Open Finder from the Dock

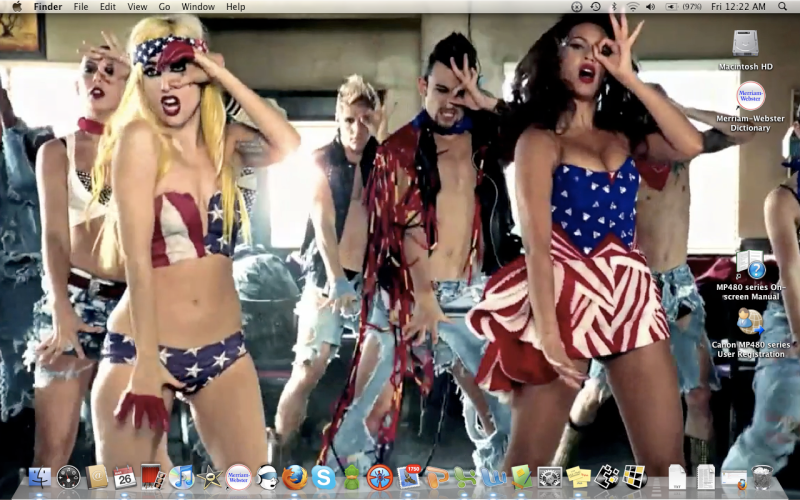pyautogui.click(x=40, y=478)
